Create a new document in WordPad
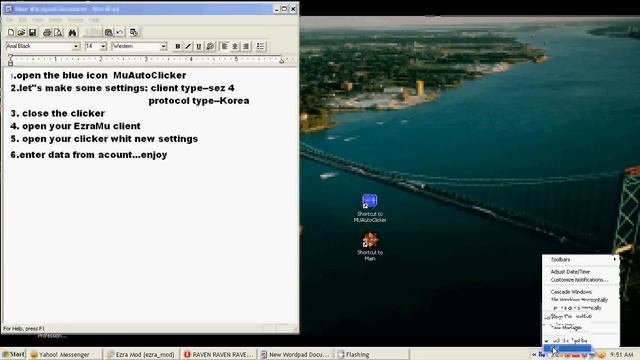The height and width of the screenshot is (360, 640). [11, 32]
